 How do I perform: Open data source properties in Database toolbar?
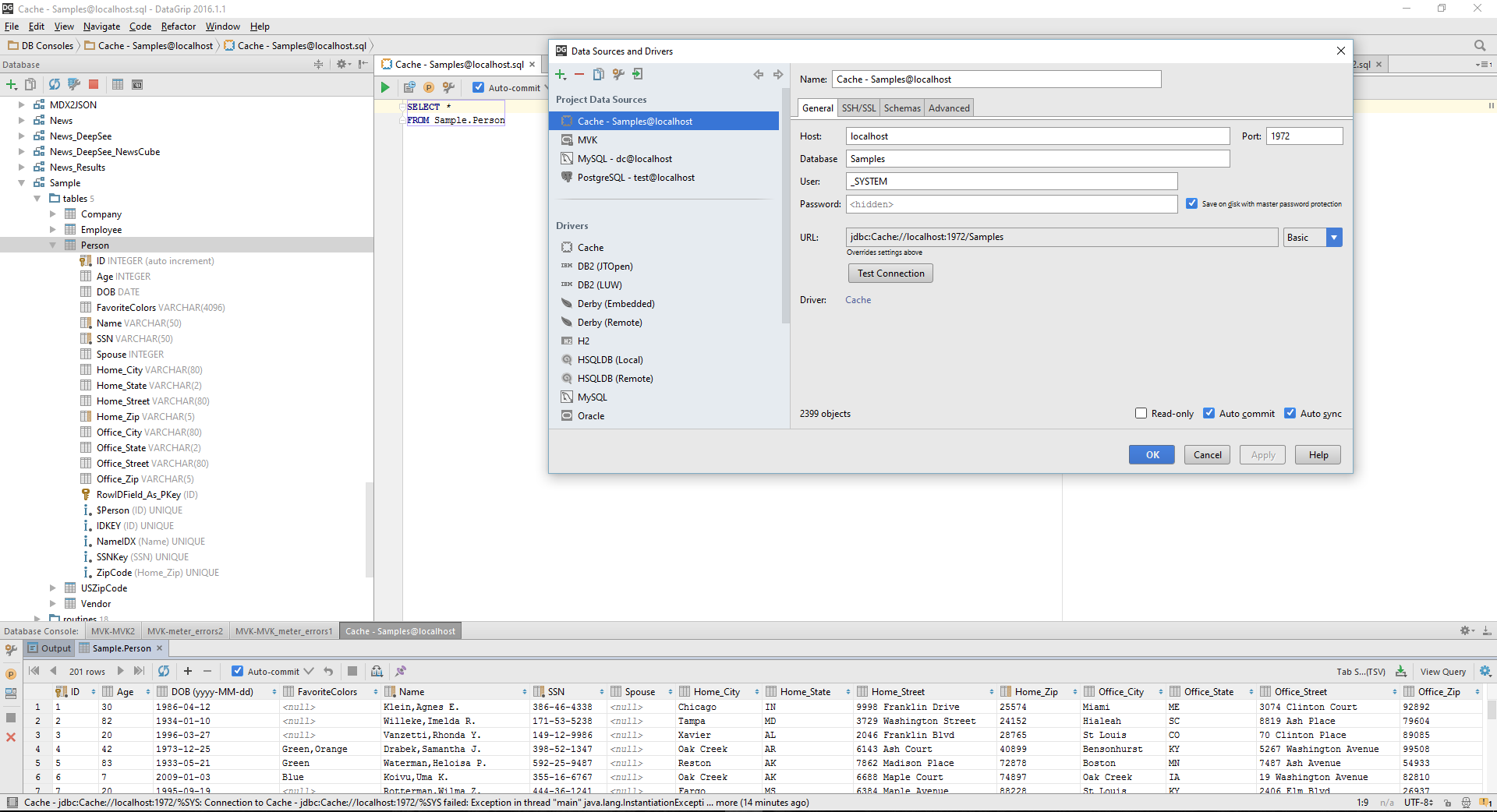click(74, 84)
